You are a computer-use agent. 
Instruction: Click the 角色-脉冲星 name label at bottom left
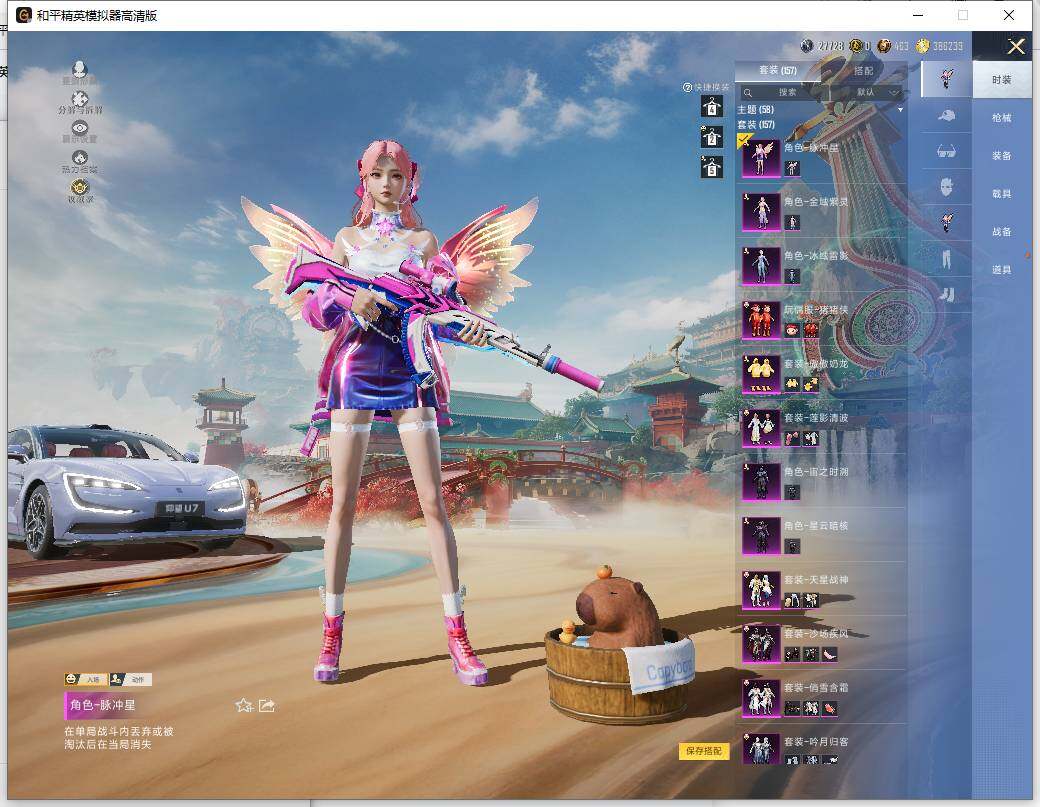pyautogui.click(x=103, y=705)
